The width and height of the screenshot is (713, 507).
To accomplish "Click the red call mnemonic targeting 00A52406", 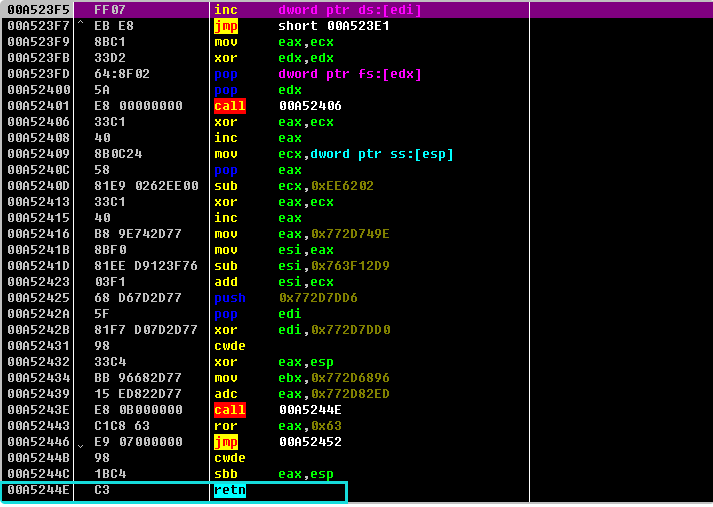I will coord(229,106).
